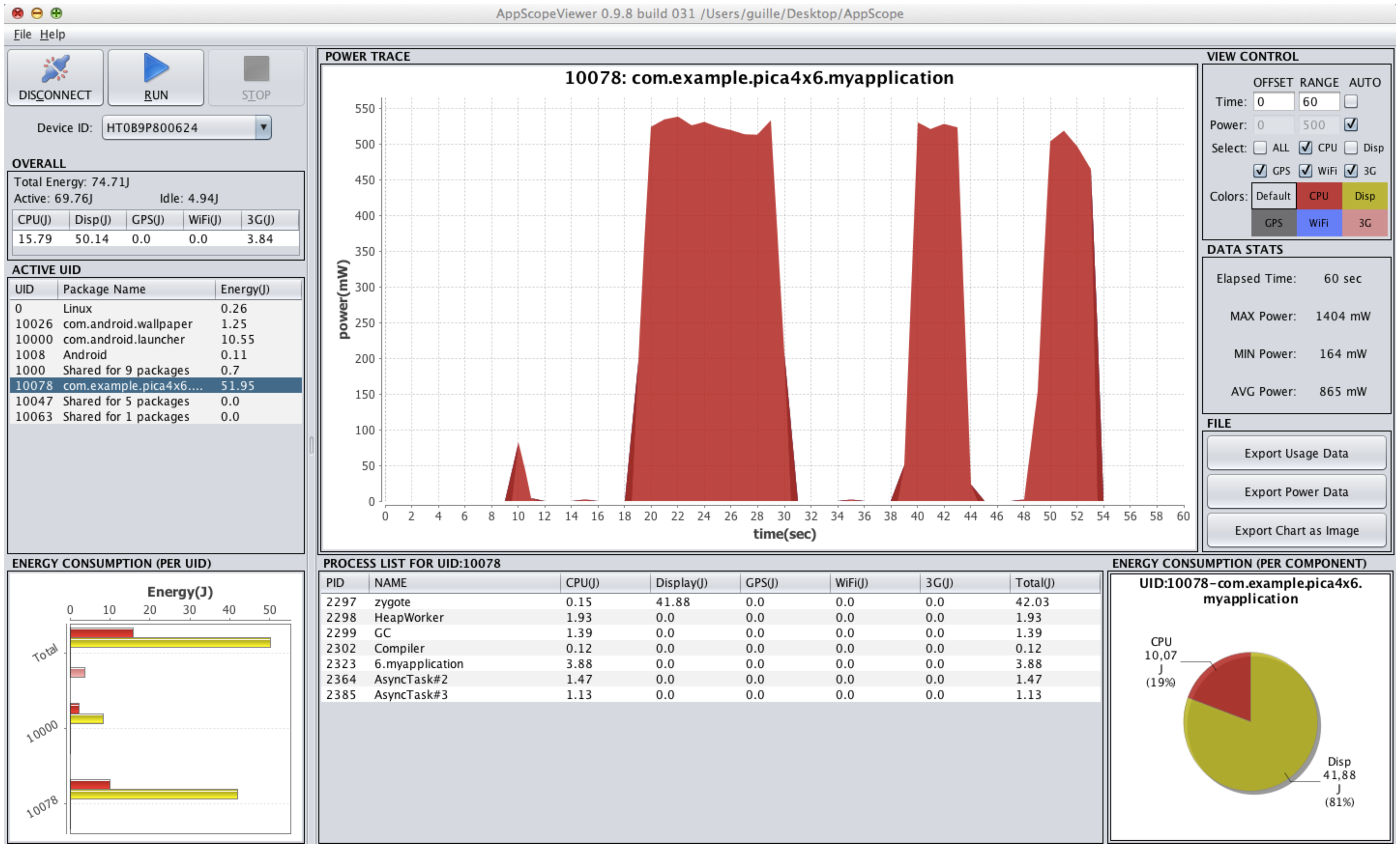Click the Default colors button
This screenshot has width=1400, height=848.
pyautogui.click(x=1273, y=196)
